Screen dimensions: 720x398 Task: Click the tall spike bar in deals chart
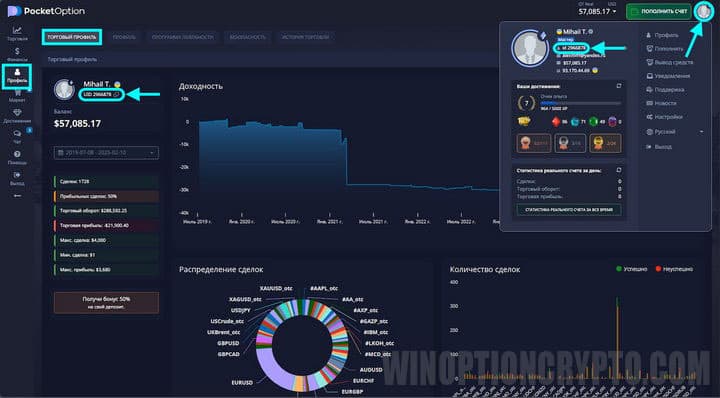(617, 339)
